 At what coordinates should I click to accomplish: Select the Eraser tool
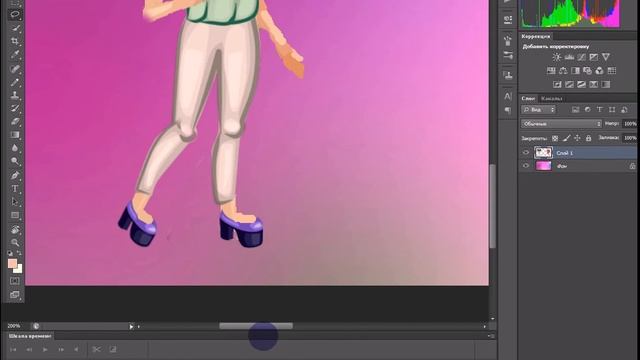point(15,121)
